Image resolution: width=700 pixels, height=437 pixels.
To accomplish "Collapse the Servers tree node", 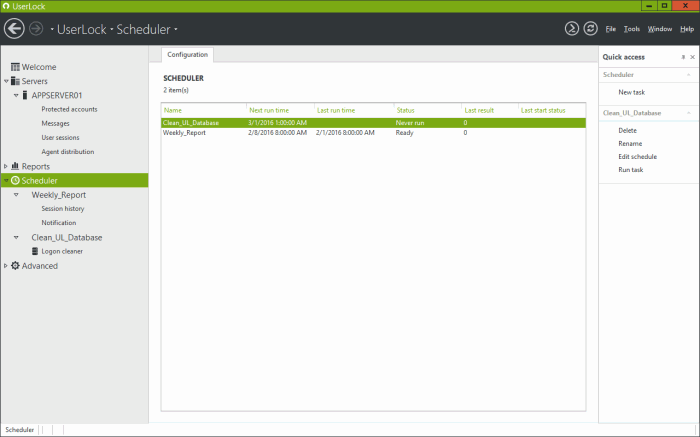I will pos(6,81).
